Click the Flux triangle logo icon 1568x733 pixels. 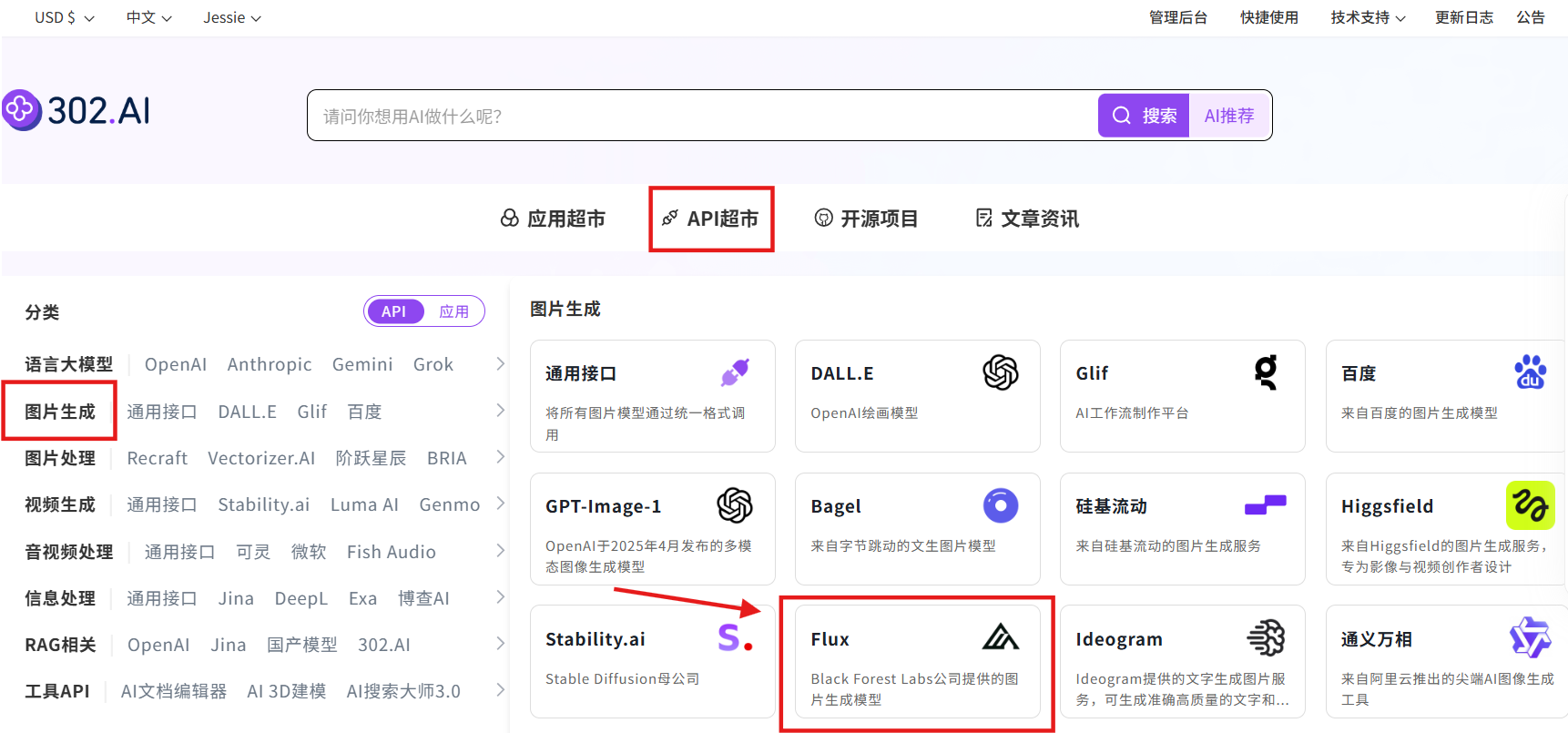(x=1000, y=636)
